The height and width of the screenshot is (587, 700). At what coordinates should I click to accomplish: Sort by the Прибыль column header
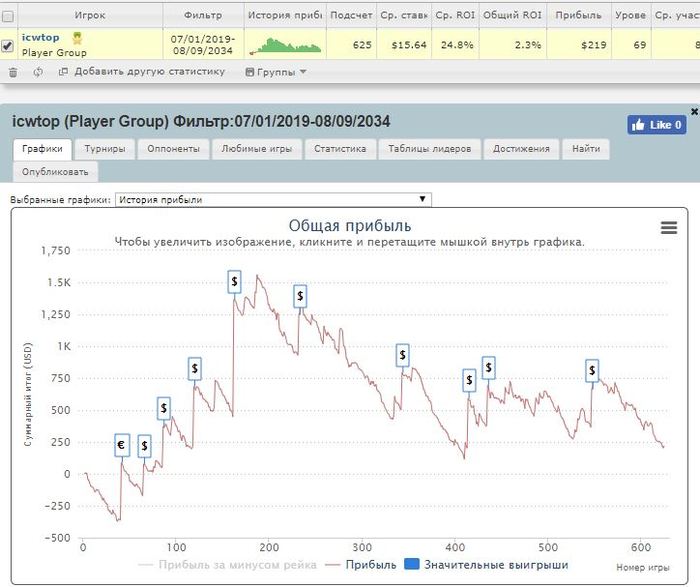(x=579, y=15)
